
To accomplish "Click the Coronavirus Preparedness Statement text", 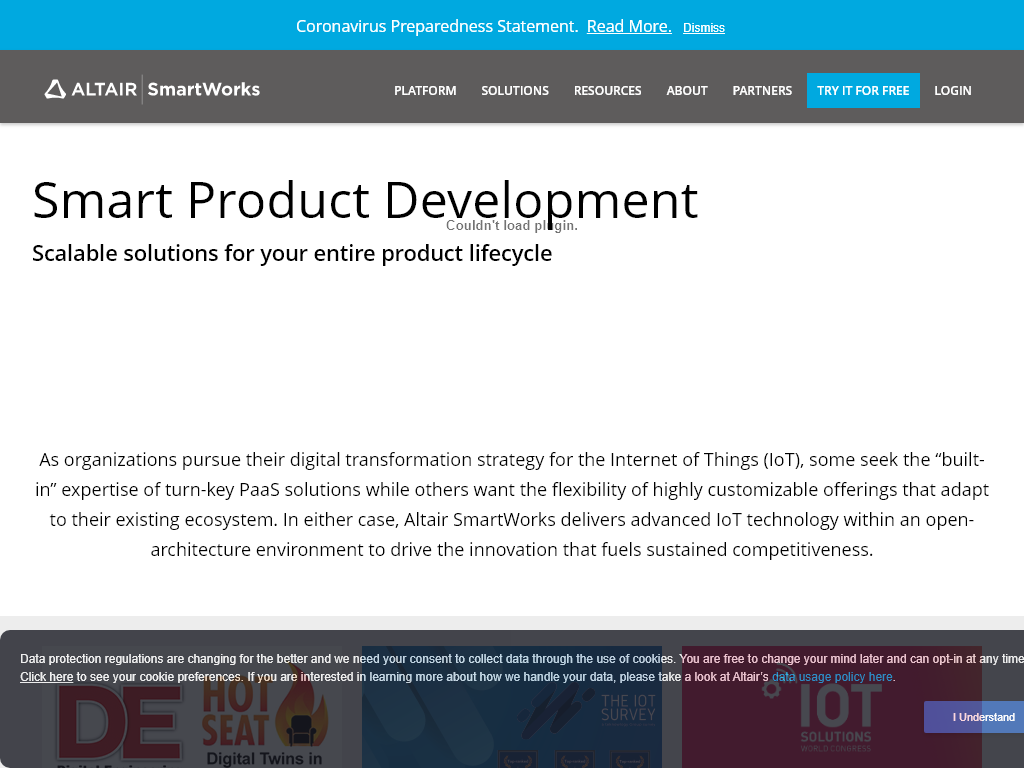I will pos(437,26).
